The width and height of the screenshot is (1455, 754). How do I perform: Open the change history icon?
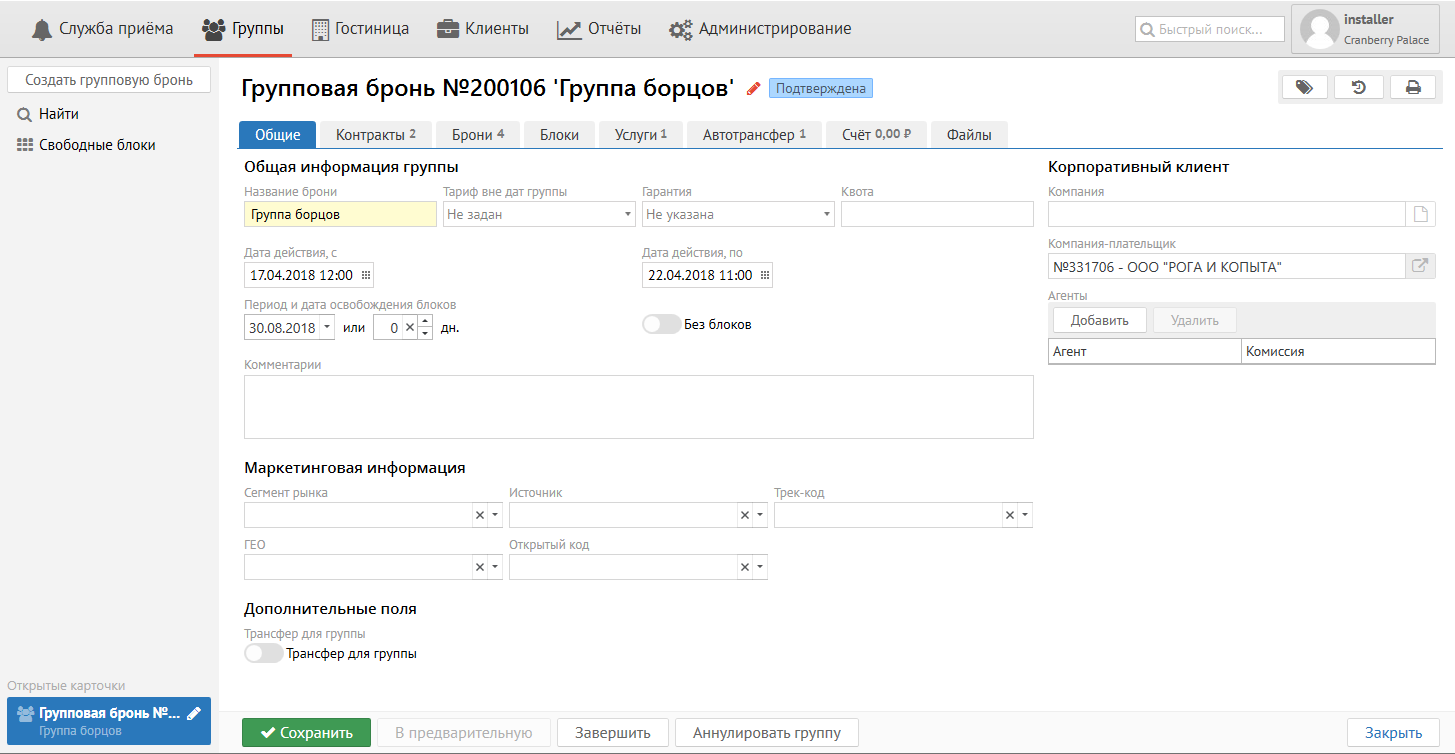point(1359,88)
